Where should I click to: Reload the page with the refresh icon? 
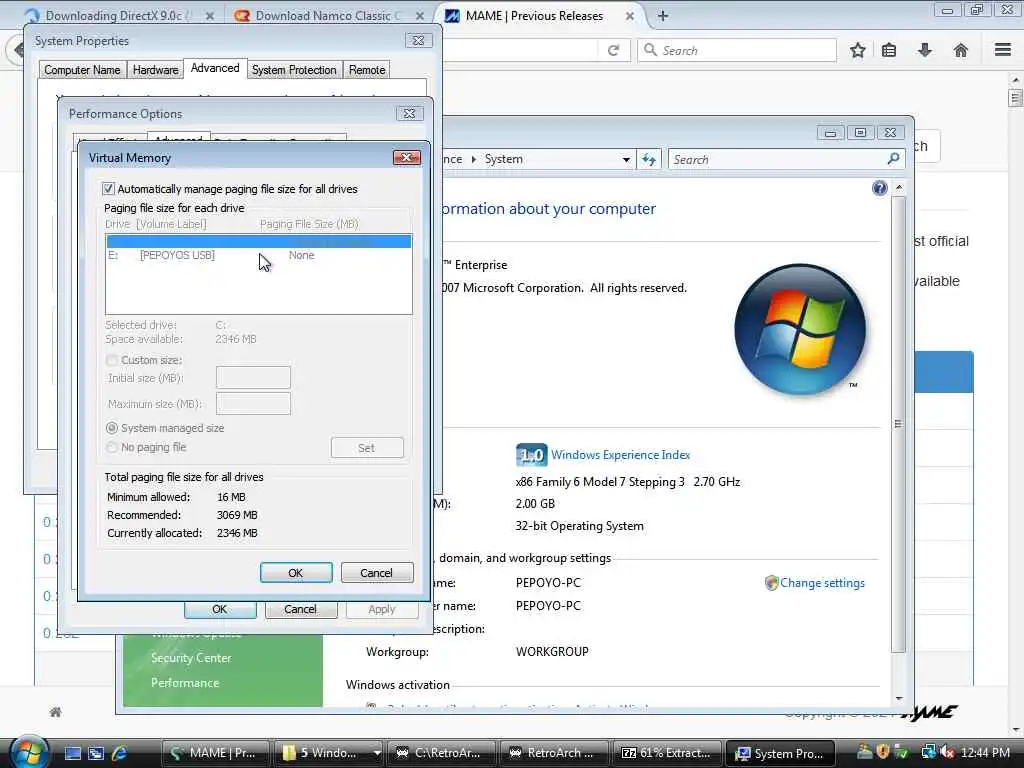coord(613,50)
